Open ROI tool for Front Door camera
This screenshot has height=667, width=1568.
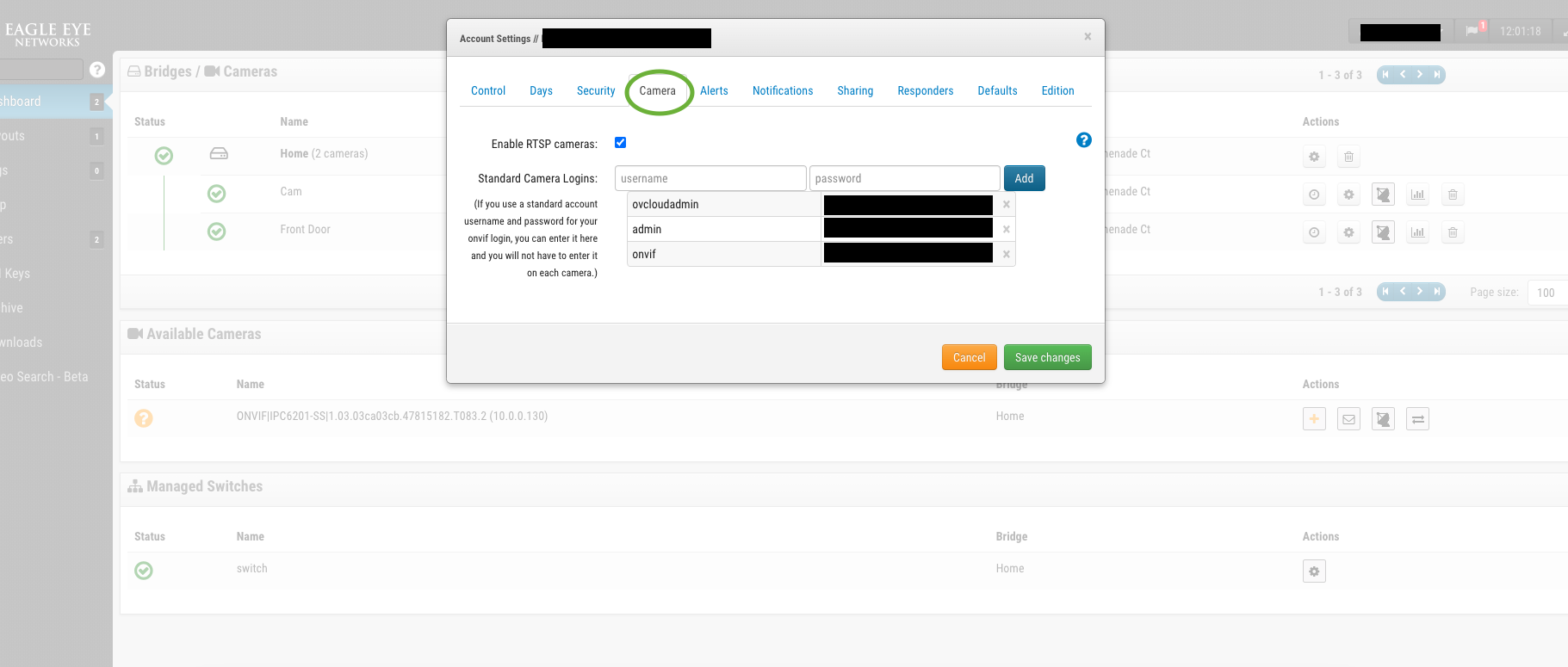click(1383, 232)
